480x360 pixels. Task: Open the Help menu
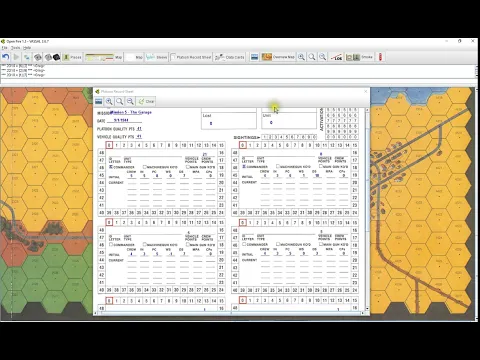click(27, 48)
